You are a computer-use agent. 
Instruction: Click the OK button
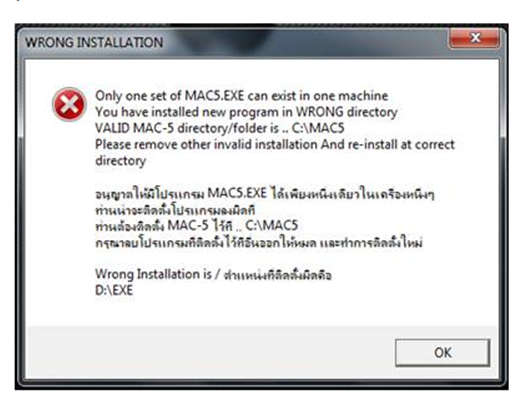442,353
